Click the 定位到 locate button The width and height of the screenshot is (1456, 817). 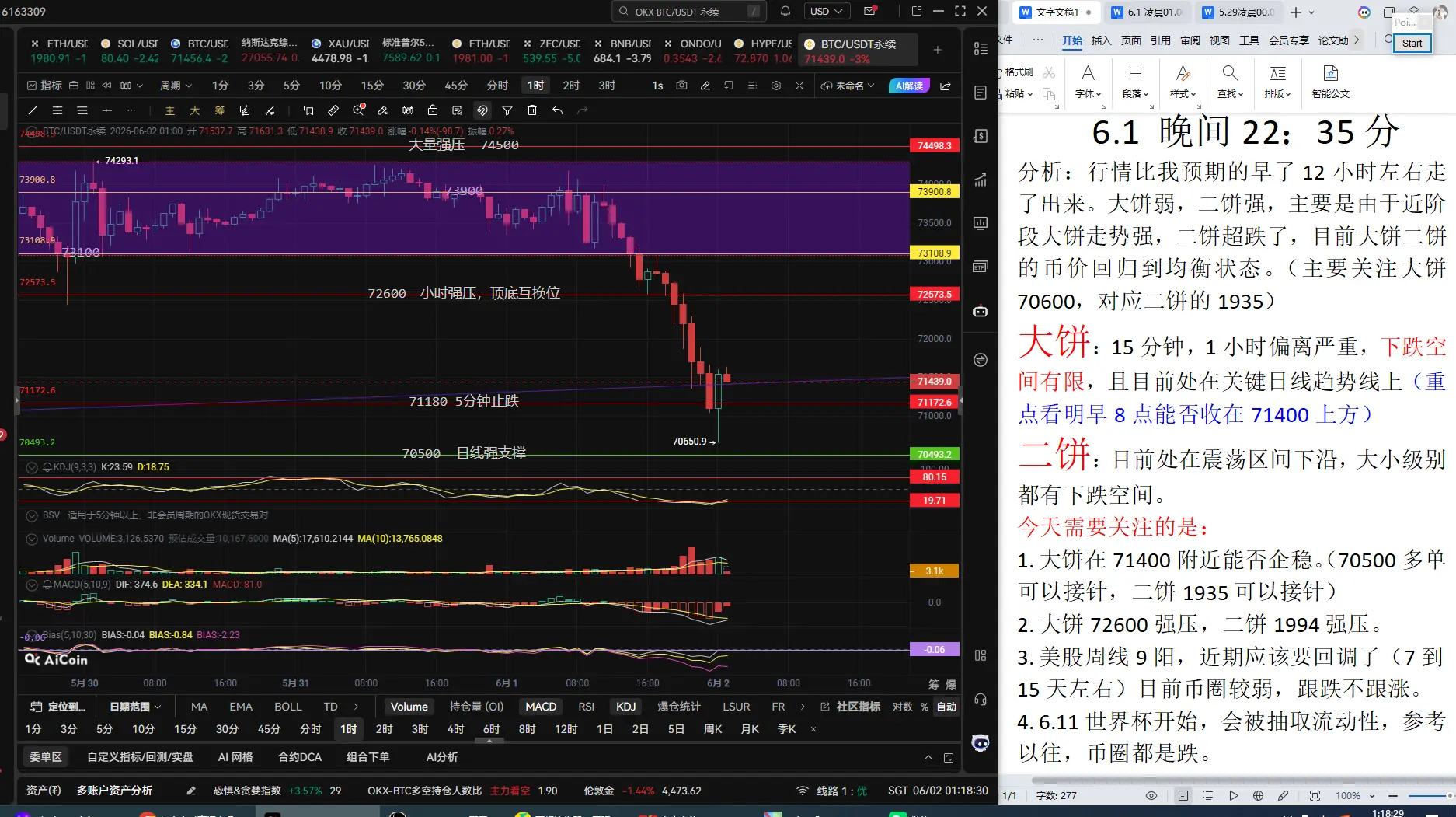57,707
